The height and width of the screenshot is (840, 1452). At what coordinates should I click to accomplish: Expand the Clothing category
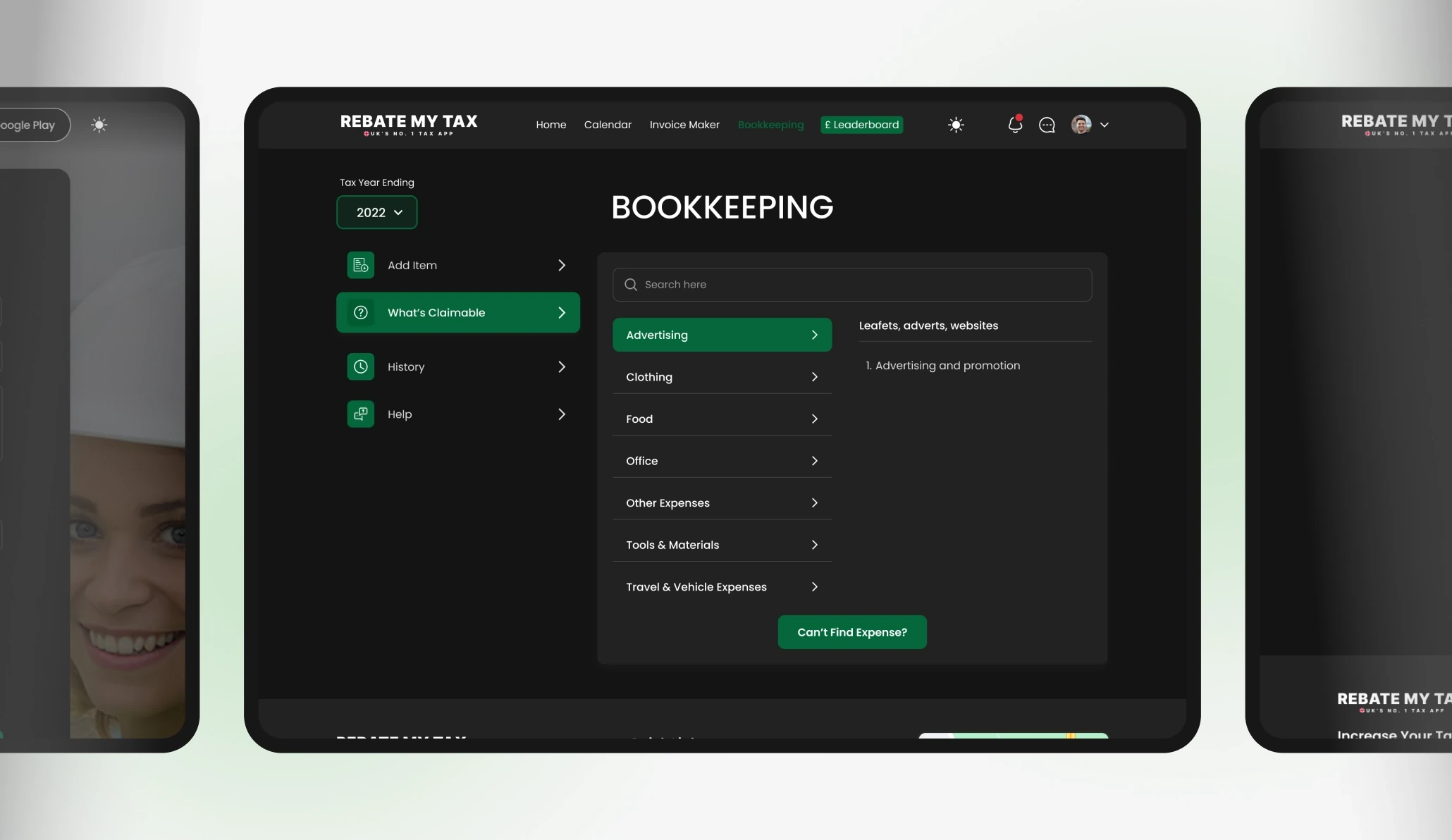pyautogui.click(x=722, y=377)
